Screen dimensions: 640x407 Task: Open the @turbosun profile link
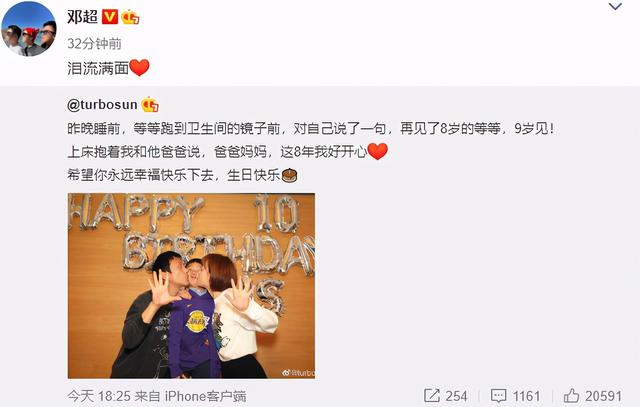(x=102, y=105)
